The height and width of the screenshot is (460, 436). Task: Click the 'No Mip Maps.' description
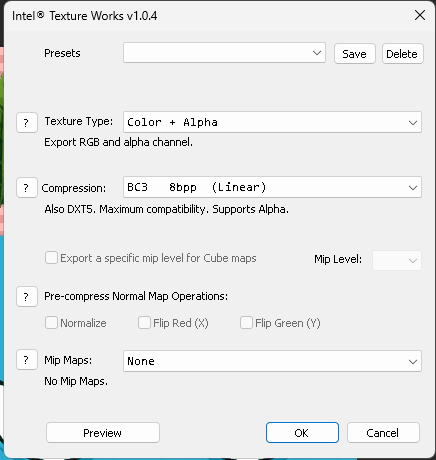[x=76, y=381]
